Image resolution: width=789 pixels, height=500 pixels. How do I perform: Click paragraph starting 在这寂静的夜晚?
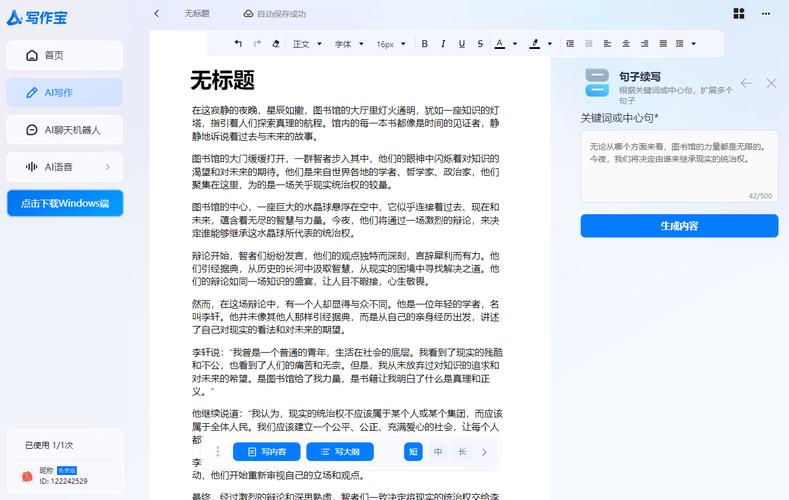pos(345,123)
